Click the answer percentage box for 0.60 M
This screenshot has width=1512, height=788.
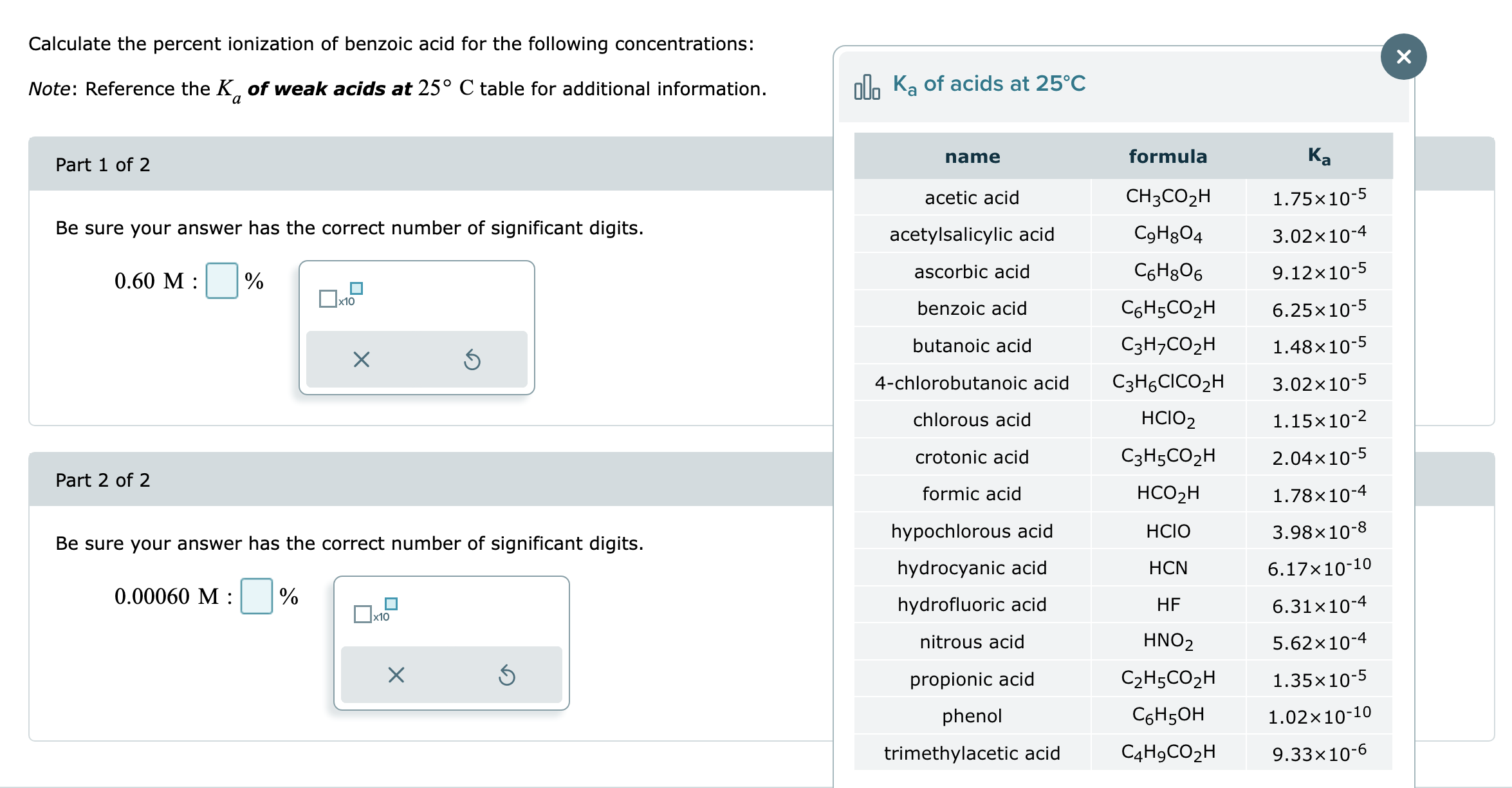(222, 280)
